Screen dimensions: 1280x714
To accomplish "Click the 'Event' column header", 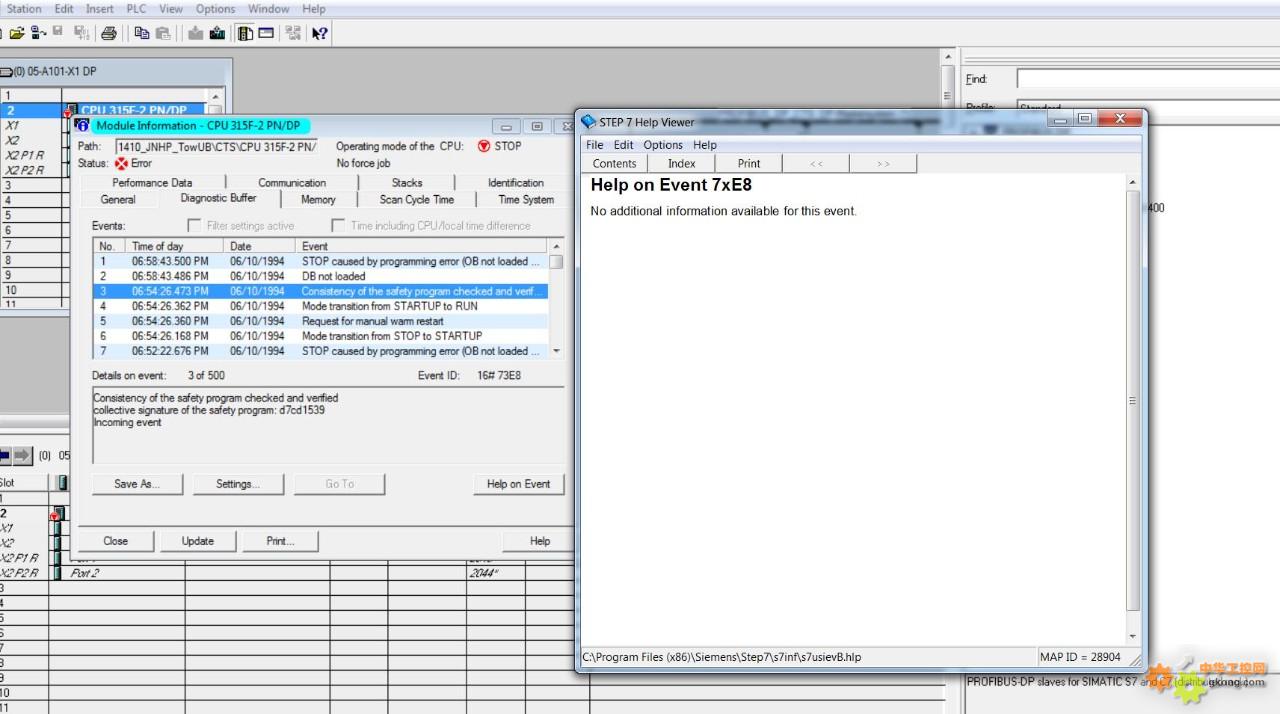I will 422,246.
